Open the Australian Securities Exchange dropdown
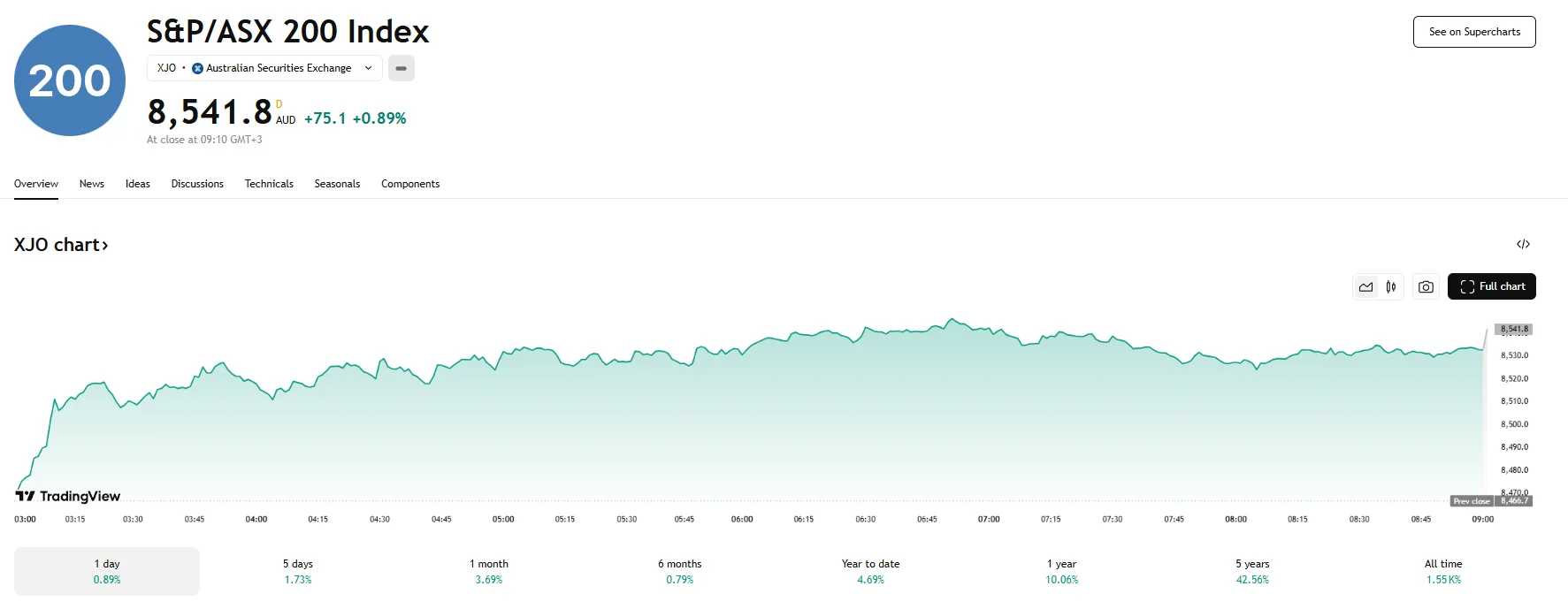This screenshot has width=1568, height=609. (368, 68)
